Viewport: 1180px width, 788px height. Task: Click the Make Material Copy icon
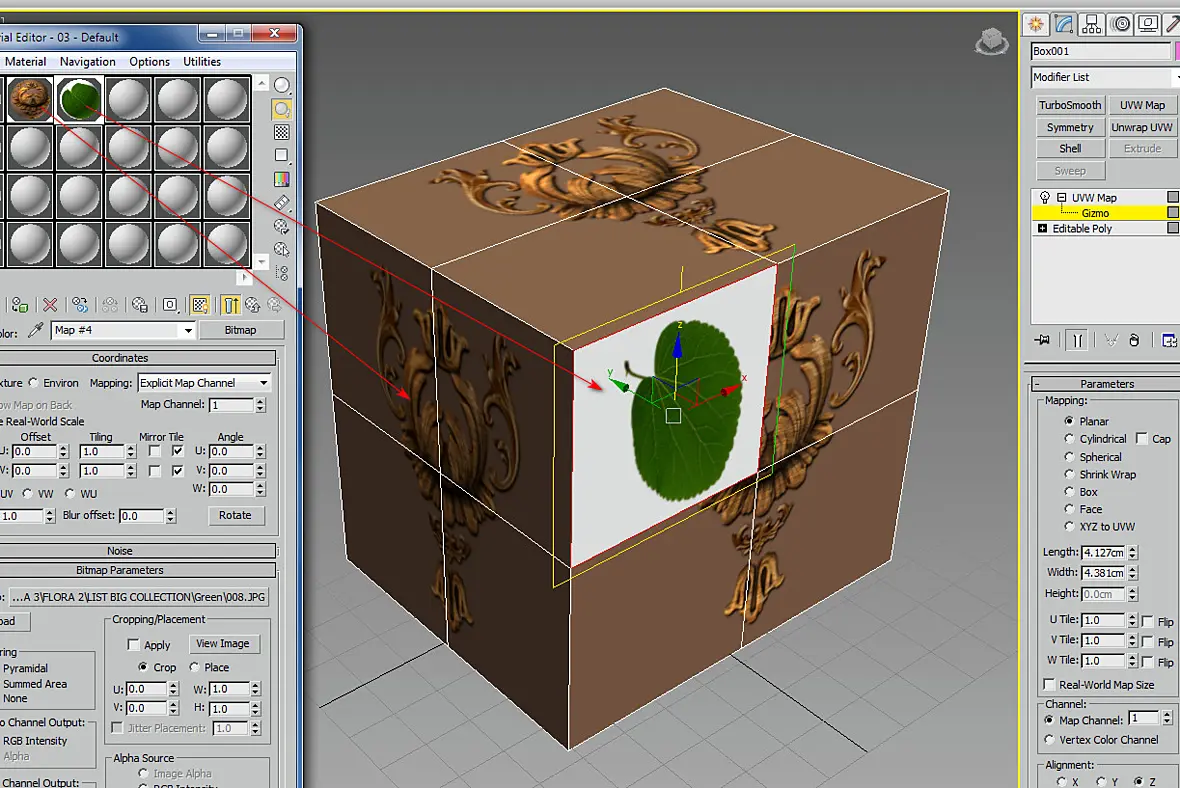click(x=80, y=305)
